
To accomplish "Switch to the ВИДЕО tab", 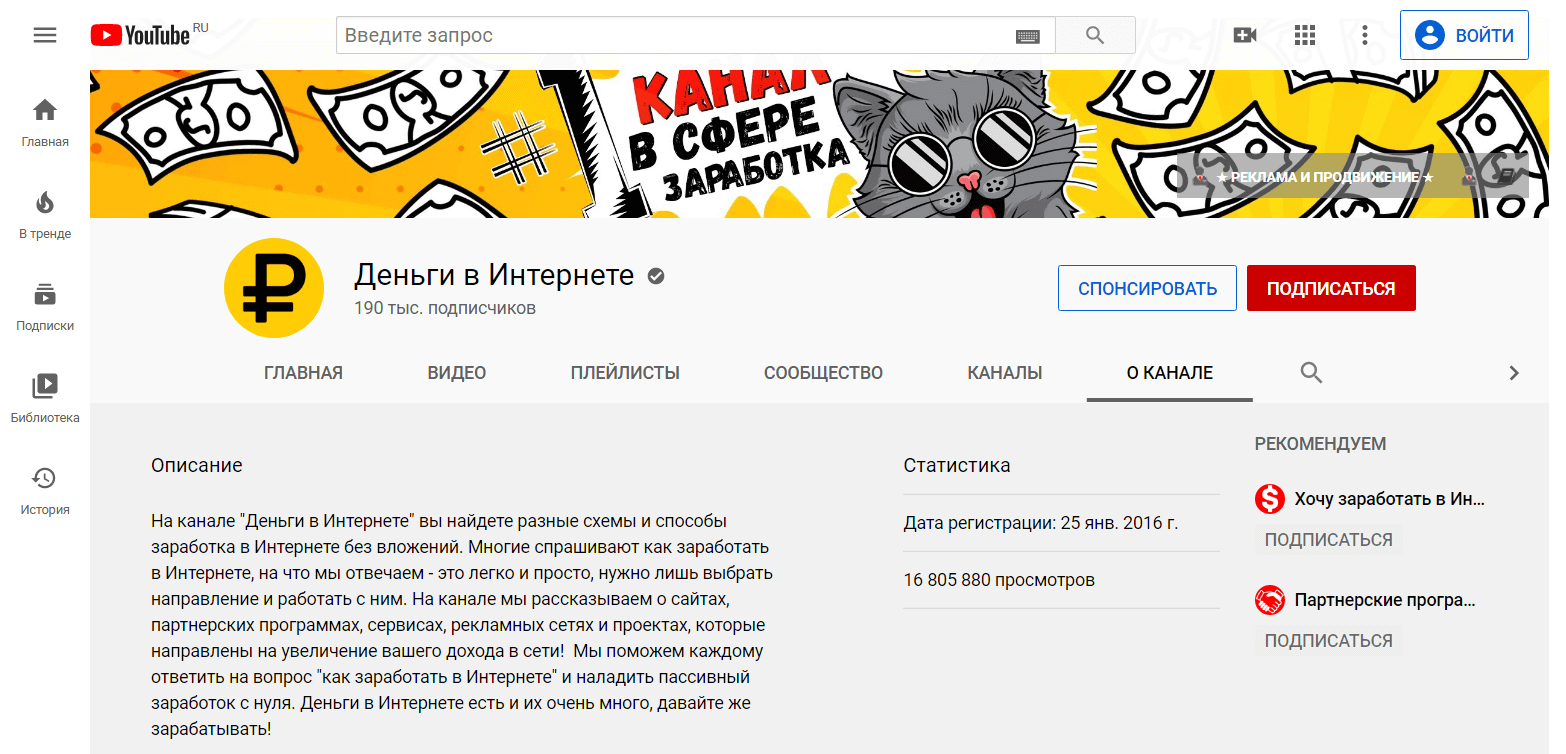I will pos(457,373).
